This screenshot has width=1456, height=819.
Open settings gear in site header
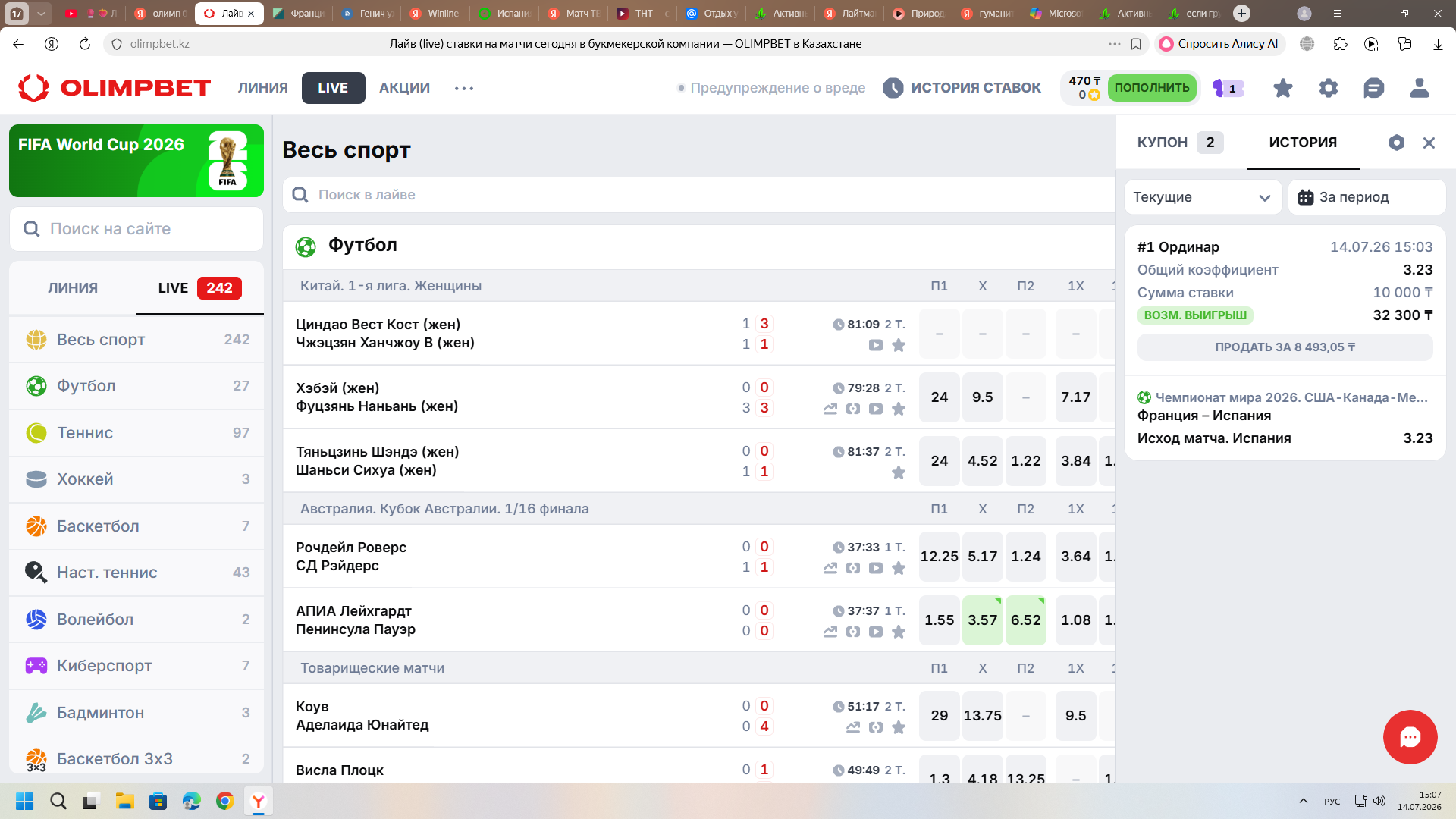tap(1328, 88)
